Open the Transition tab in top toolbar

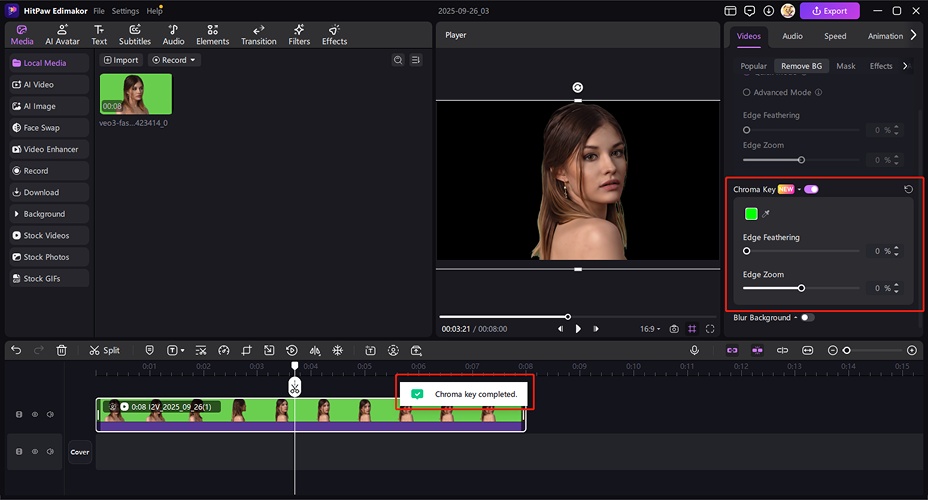pos(258,35)
